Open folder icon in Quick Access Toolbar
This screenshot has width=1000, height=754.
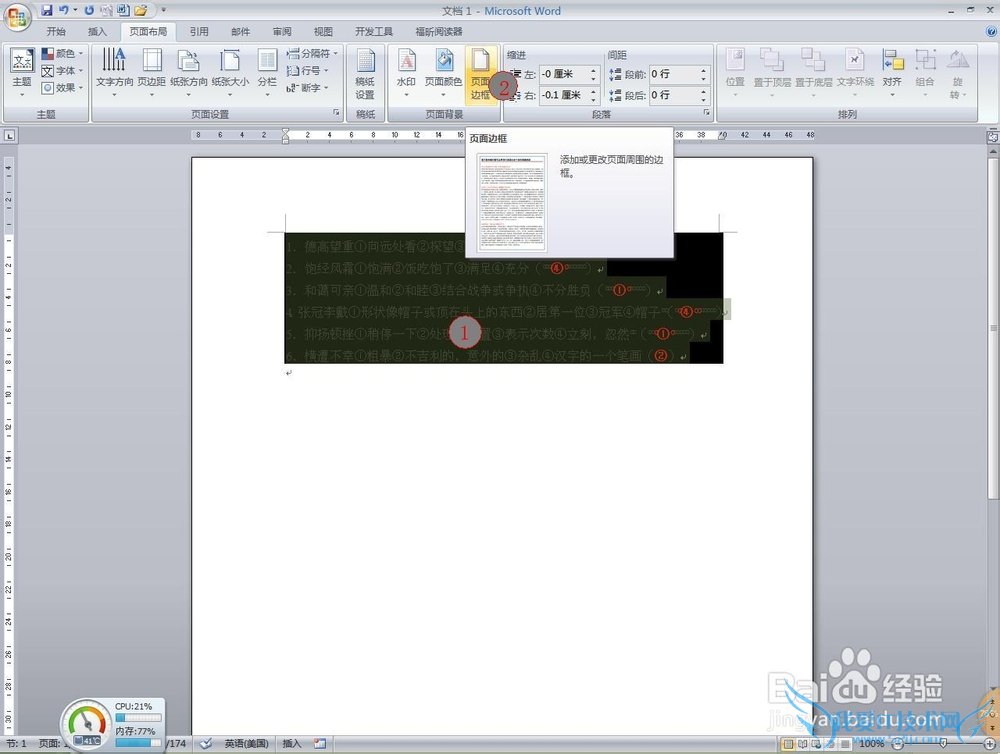[141, 10]
